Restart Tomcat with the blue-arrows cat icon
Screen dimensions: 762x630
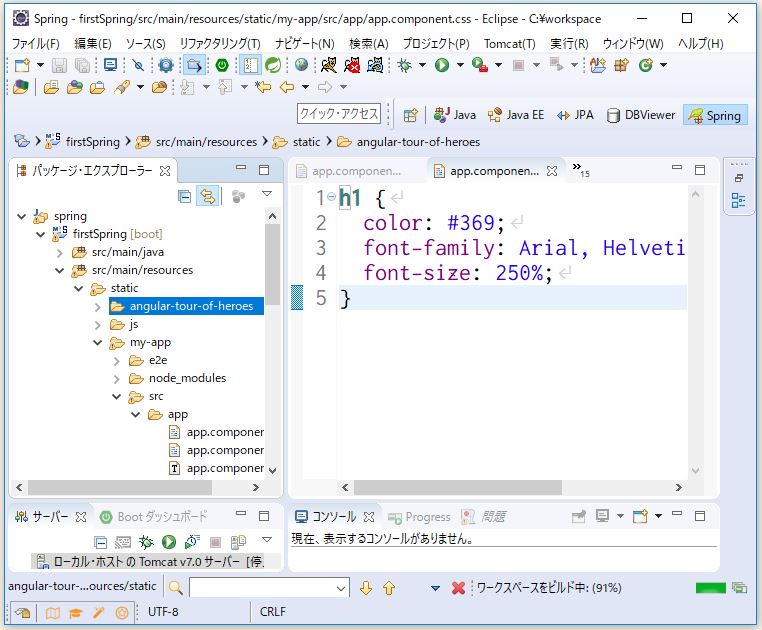[375, 65]
